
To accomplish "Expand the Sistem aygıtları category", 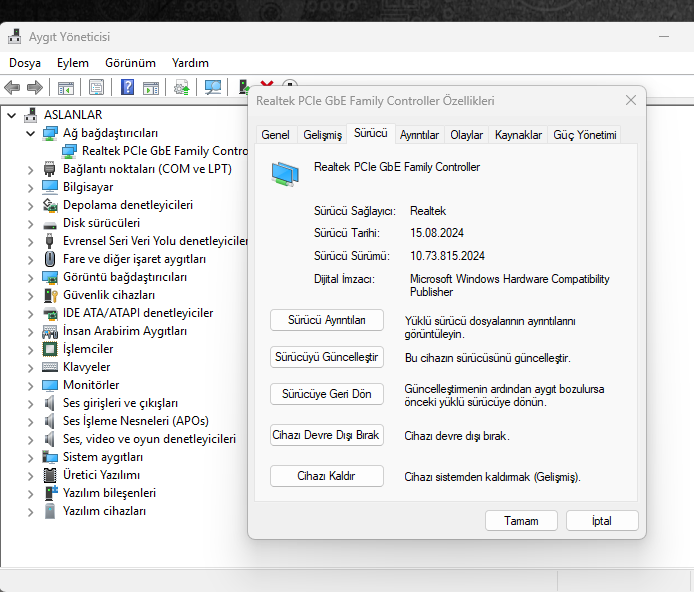I will (x=31, y=458).
